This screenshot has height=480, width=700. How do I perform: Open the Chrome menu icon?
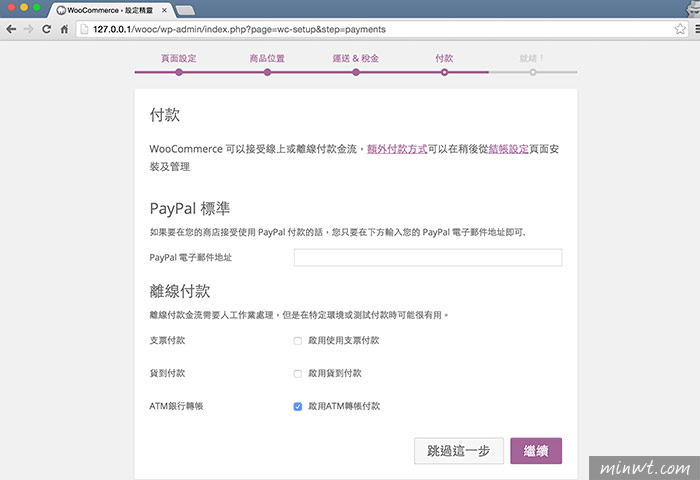(x=697, y=29)
